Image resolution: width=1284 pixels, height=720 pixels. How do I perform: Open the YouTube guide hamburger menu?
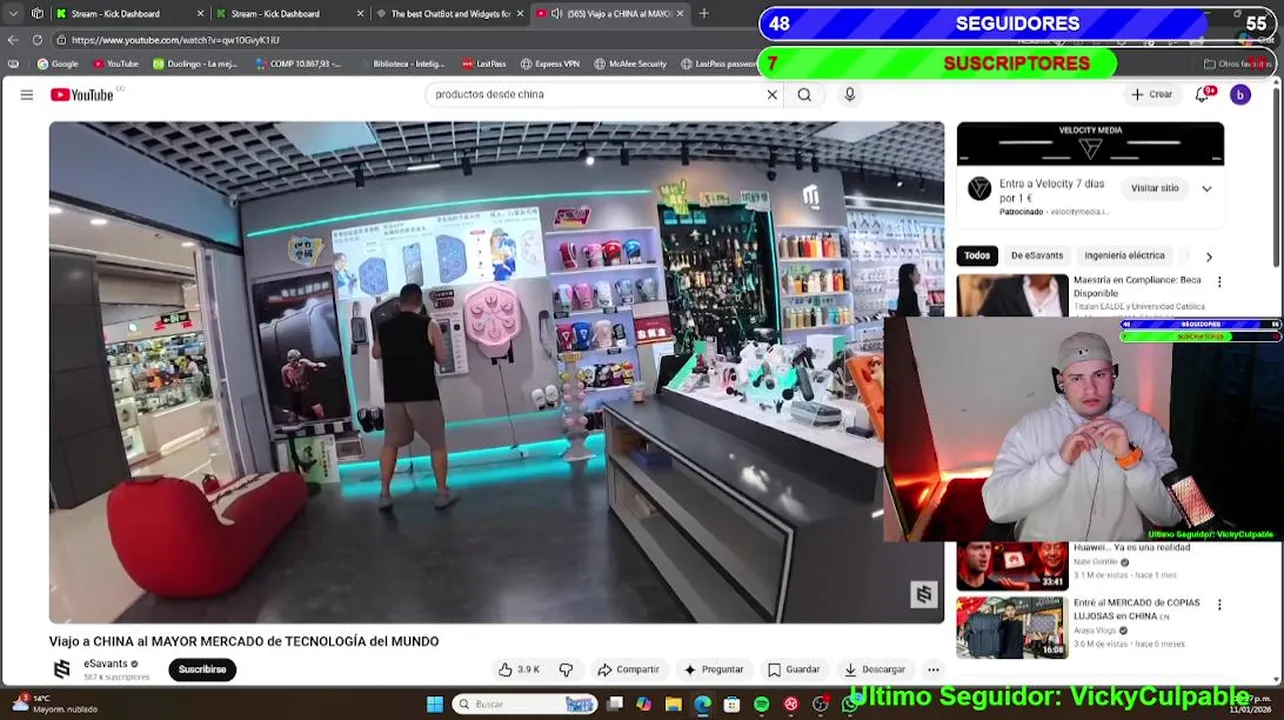27,94
